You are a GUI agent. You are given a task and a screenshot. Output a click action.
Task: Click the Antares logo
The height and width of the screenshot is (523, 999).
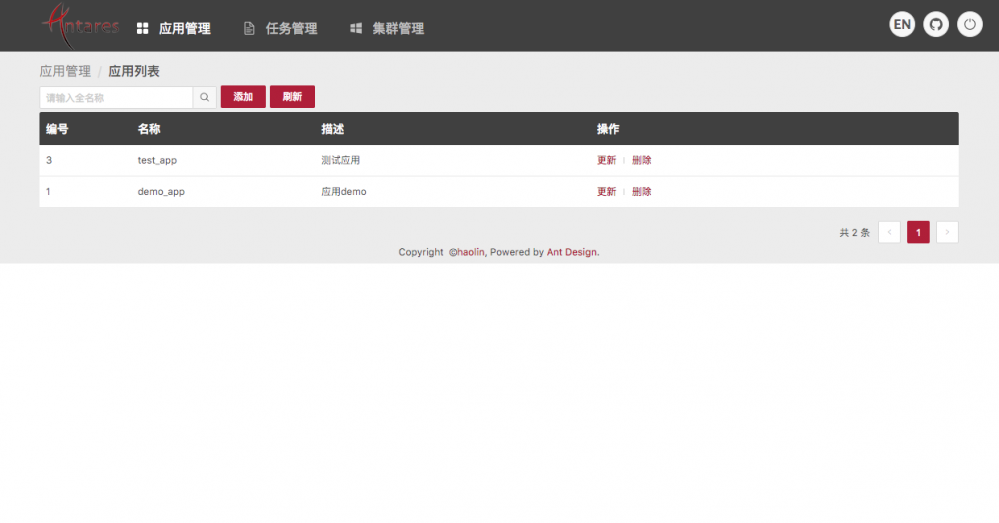point(80,25)
